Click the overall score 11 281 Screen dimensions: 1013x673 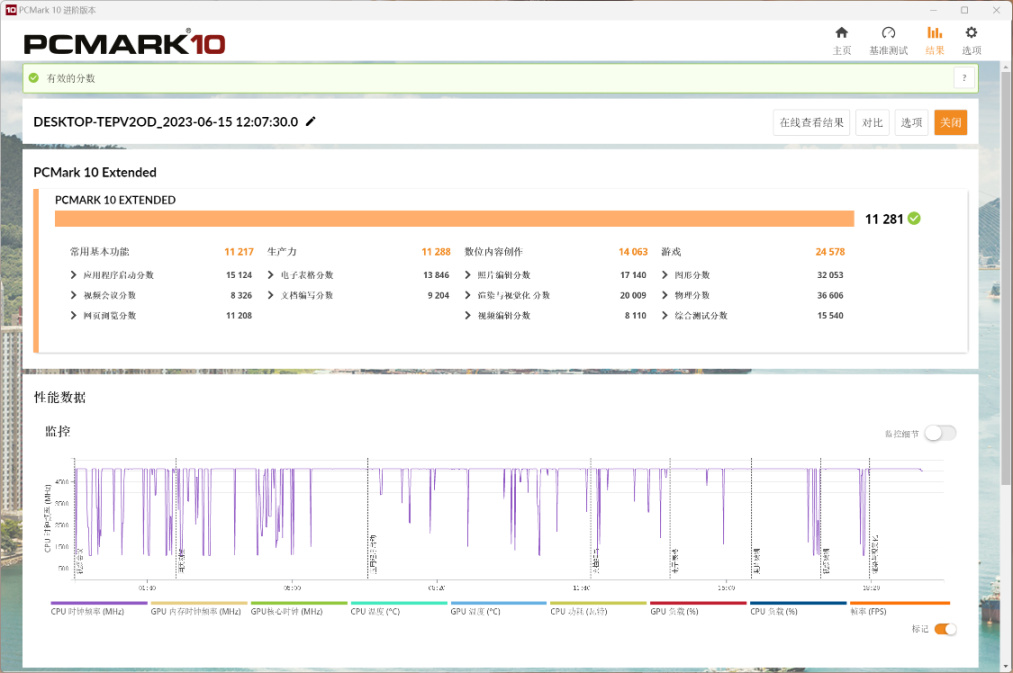tap(884, 219)
